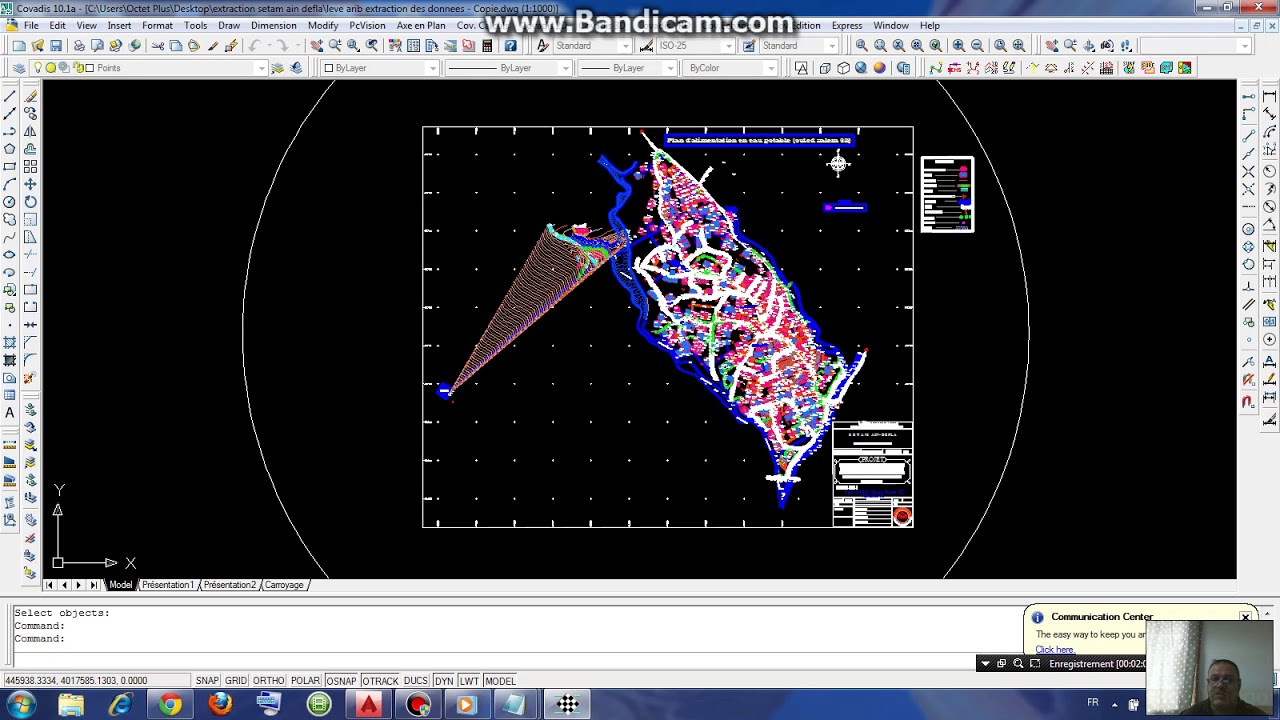This screenshot has height=720, width=1280.
Task: Select the Multiline Text 'A' tool
Action: 10,412
